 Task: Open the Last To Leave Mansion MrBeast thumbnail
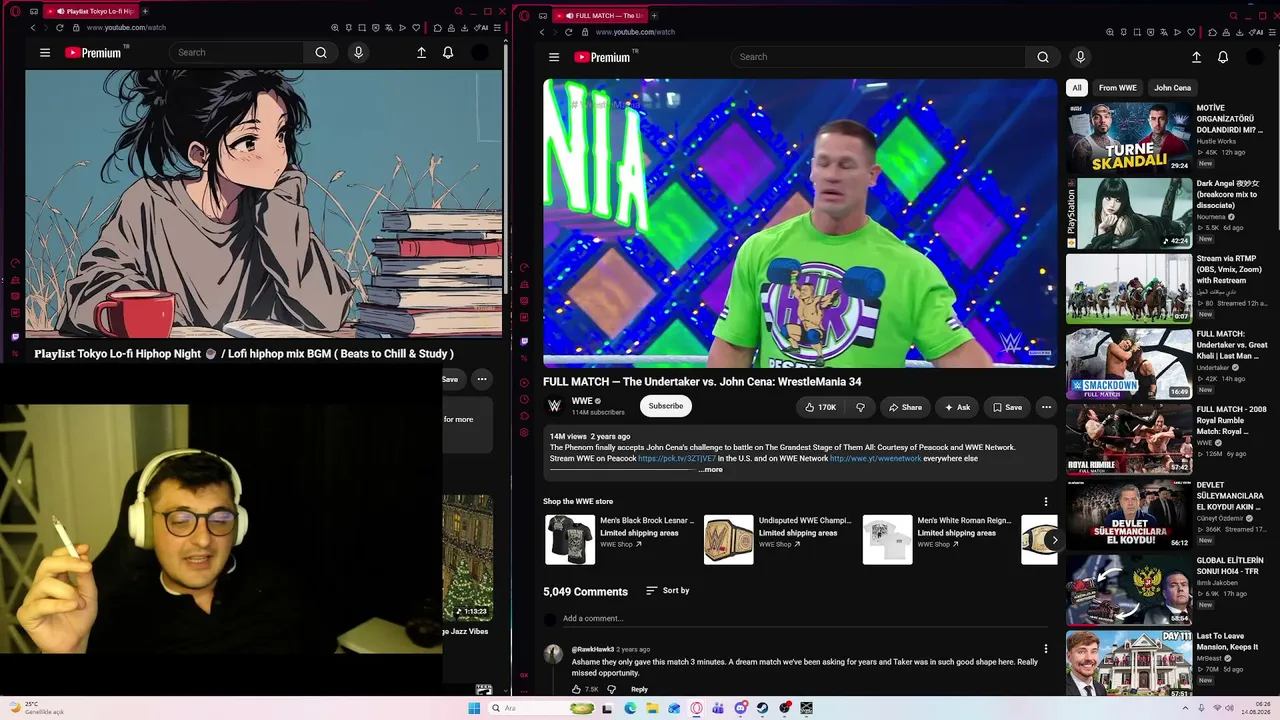coord(1129,664)
